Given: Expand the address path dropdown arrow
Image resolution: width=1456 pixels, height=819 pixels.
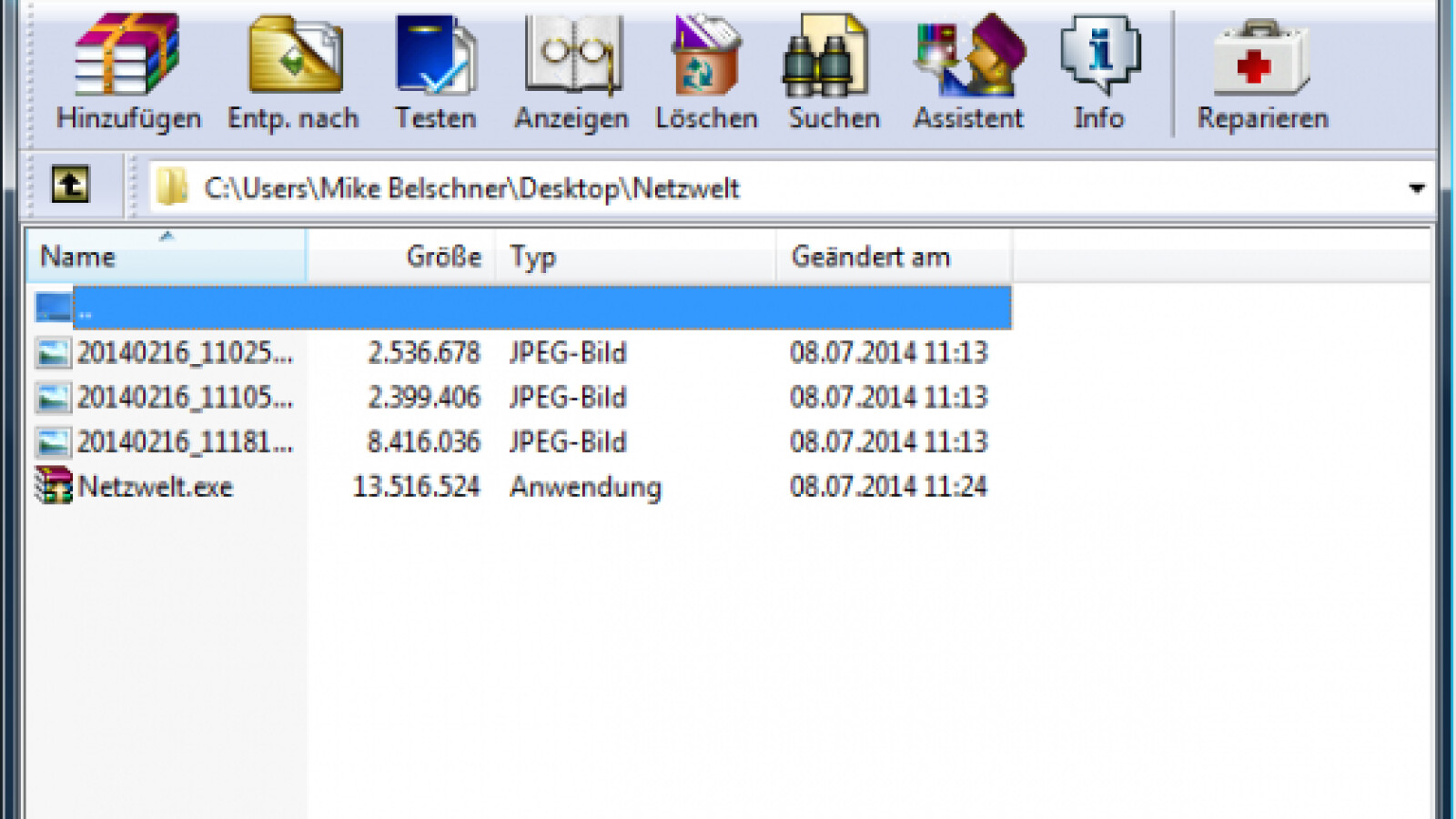Looking at the screenshot, I should [x=1416, y=188].
